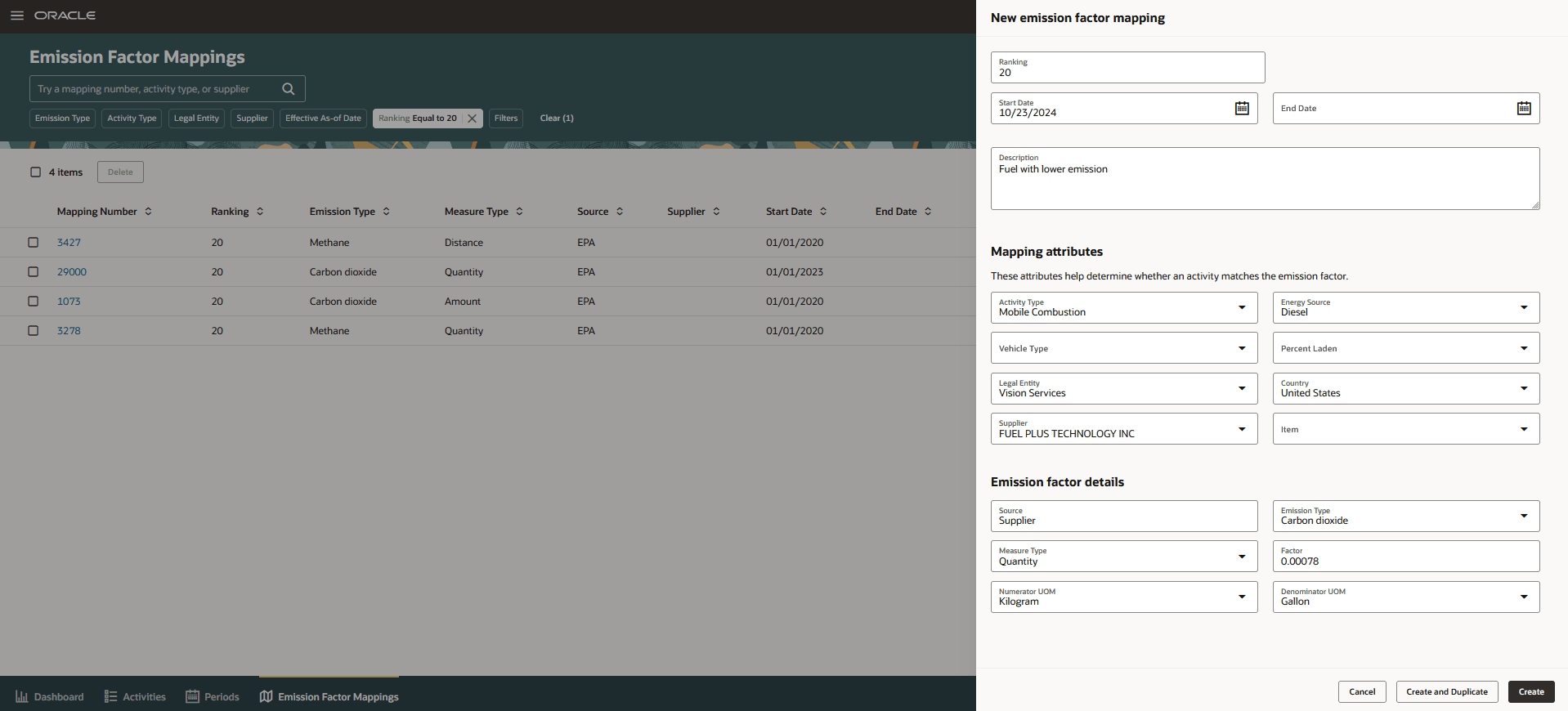Select checkbox for mapping 3427
The image size is (1568, 711).
coord(34,243)
